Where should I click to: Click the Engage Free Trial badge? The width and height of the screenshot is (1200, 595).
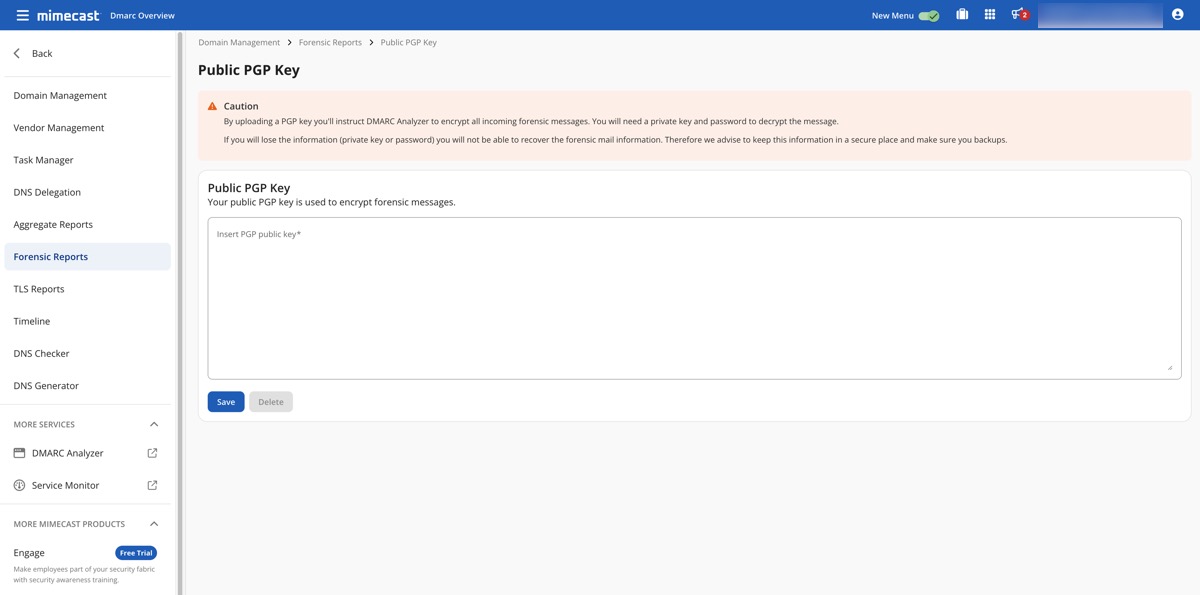(136, 553)
